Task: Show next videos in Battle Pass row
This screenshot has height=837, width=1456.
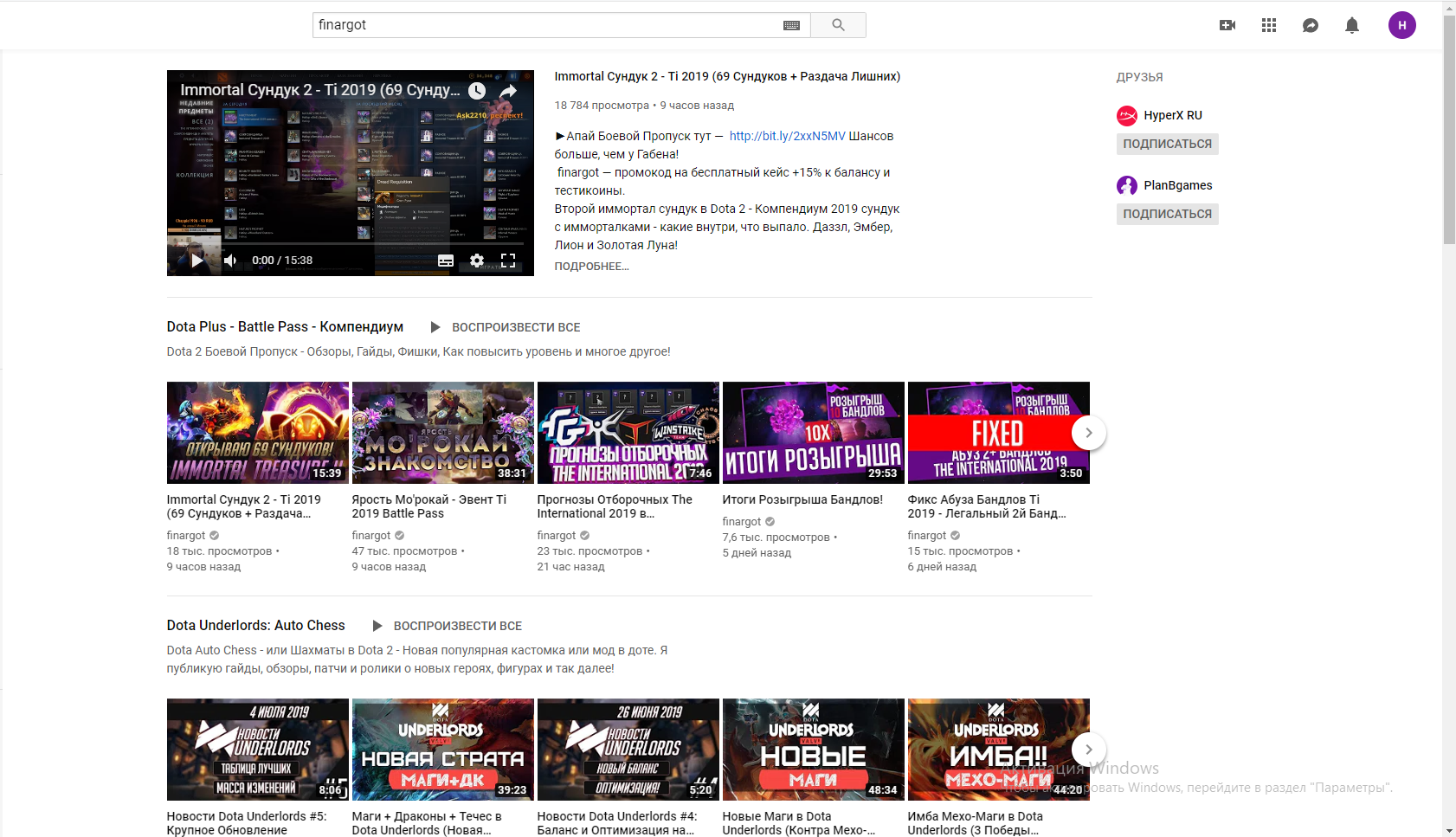Action: click(1089, 433)
